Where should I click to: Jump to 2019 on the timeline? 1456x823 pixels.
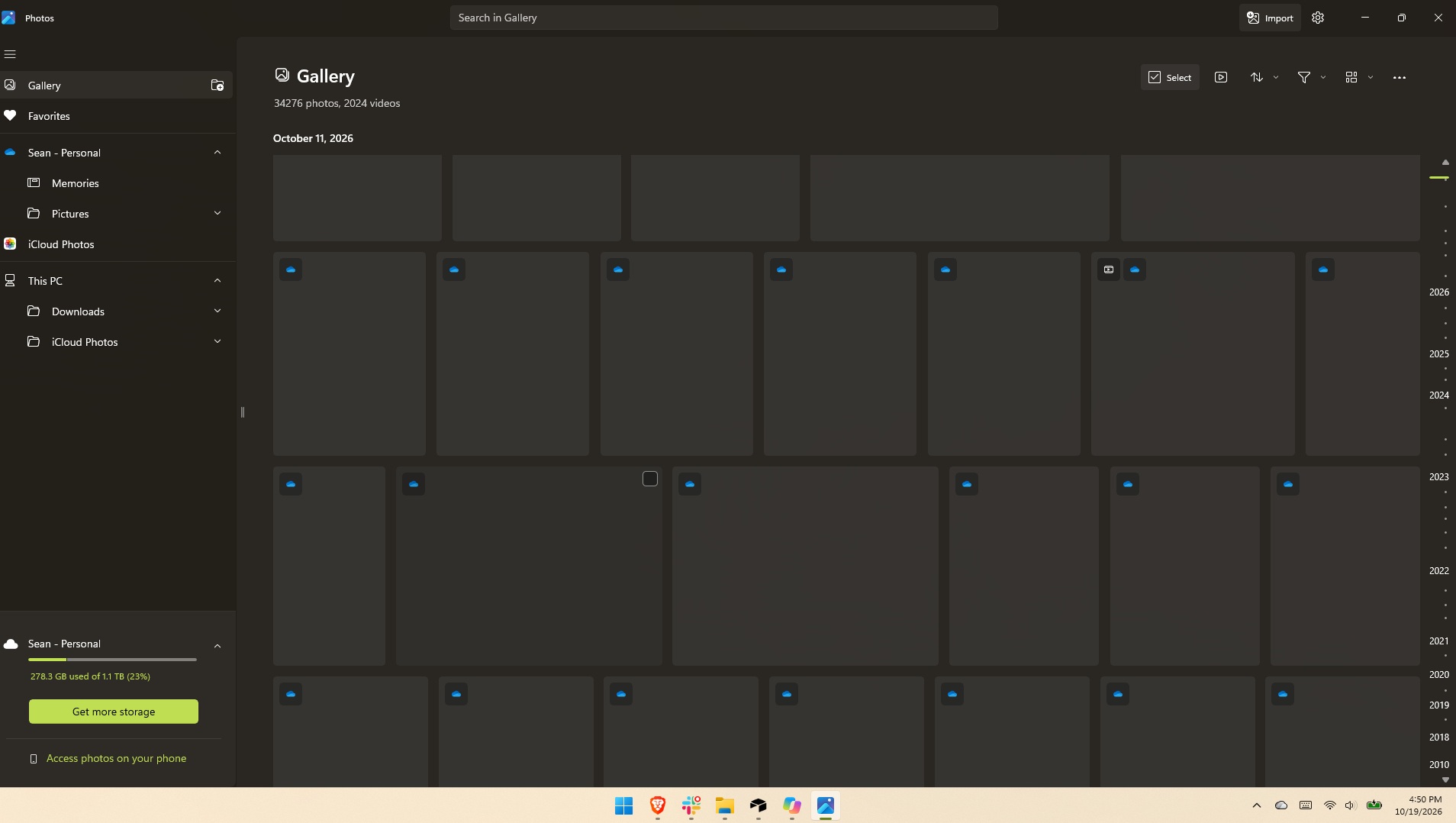pyautogui.click(x=1439, y=705)
